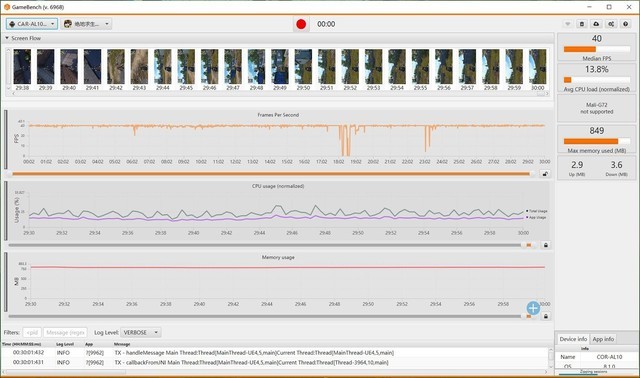Click the screen flow scrollbar right arrow
Screen dimensions: 640x378
point(547,93)
